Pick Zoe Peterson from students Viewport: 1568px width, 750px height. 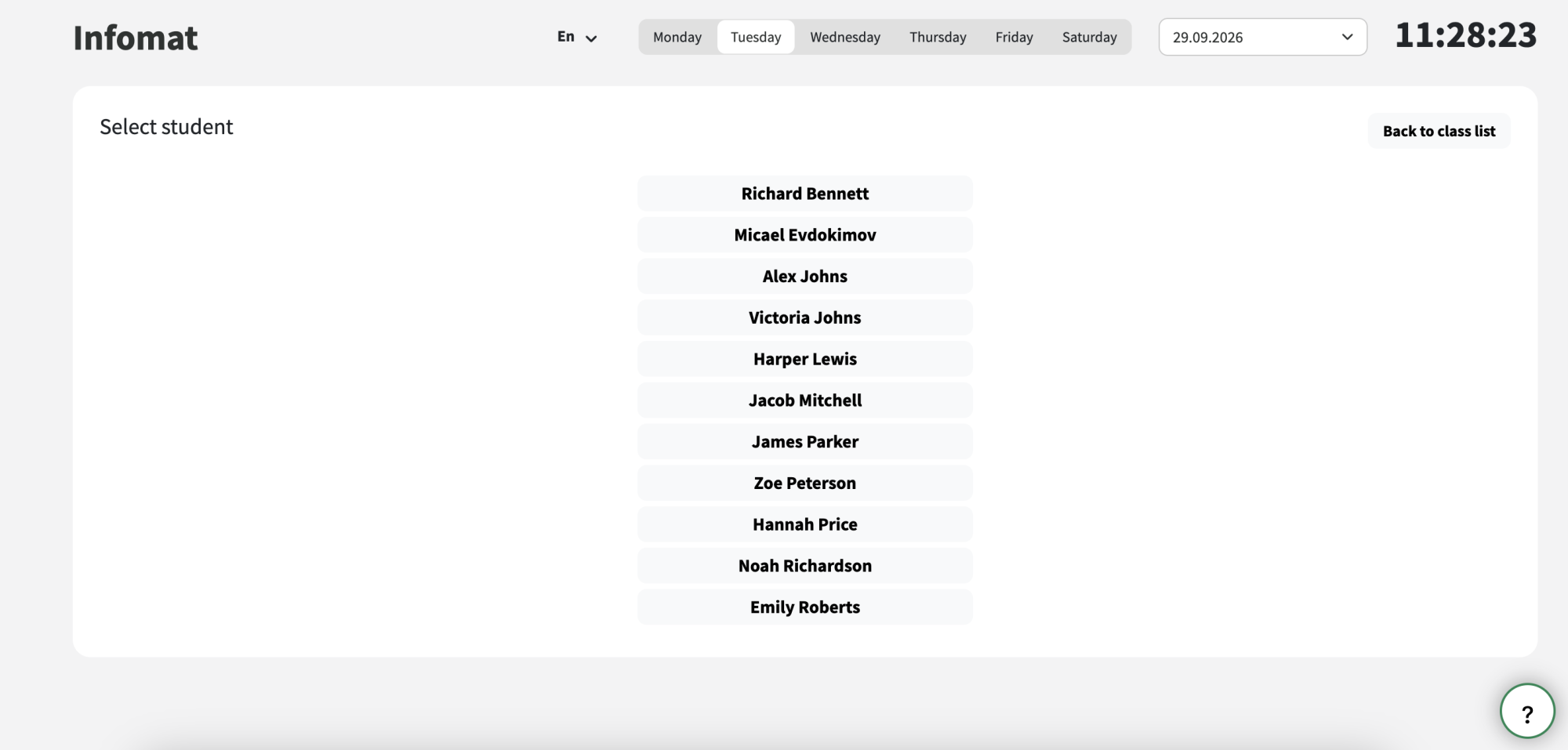[x=805, y=484]
